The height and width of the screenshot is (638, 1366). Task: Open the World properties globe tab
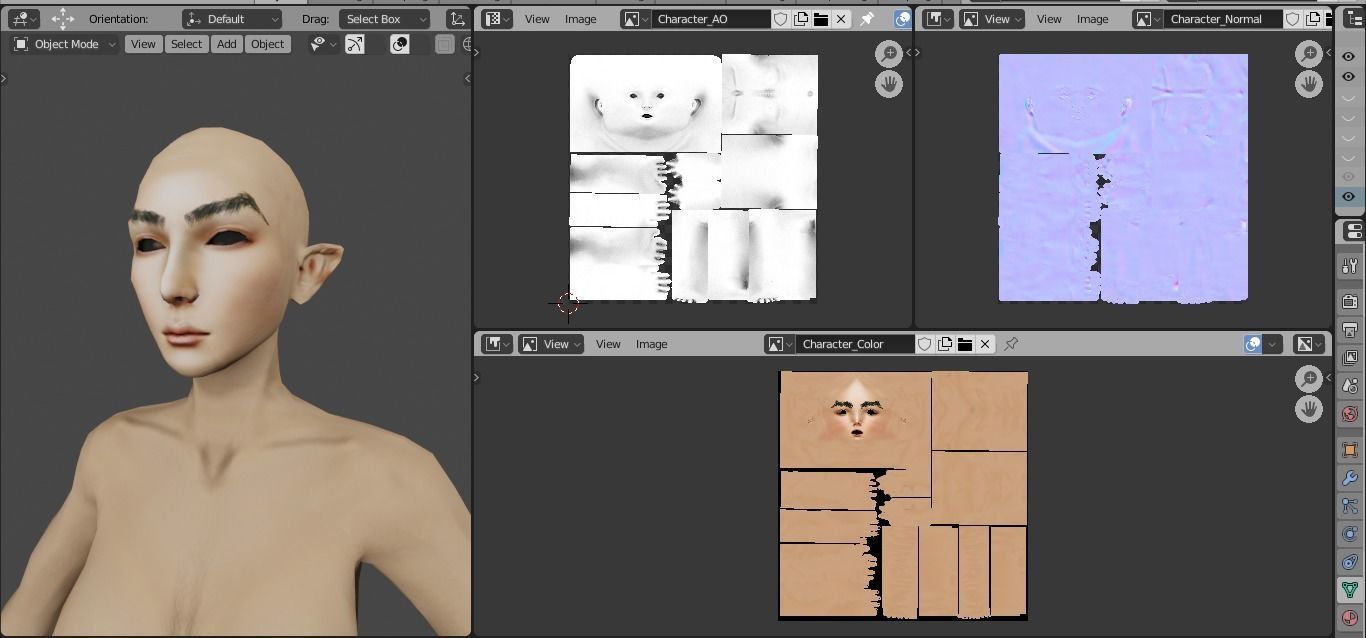pos(1350,414)
